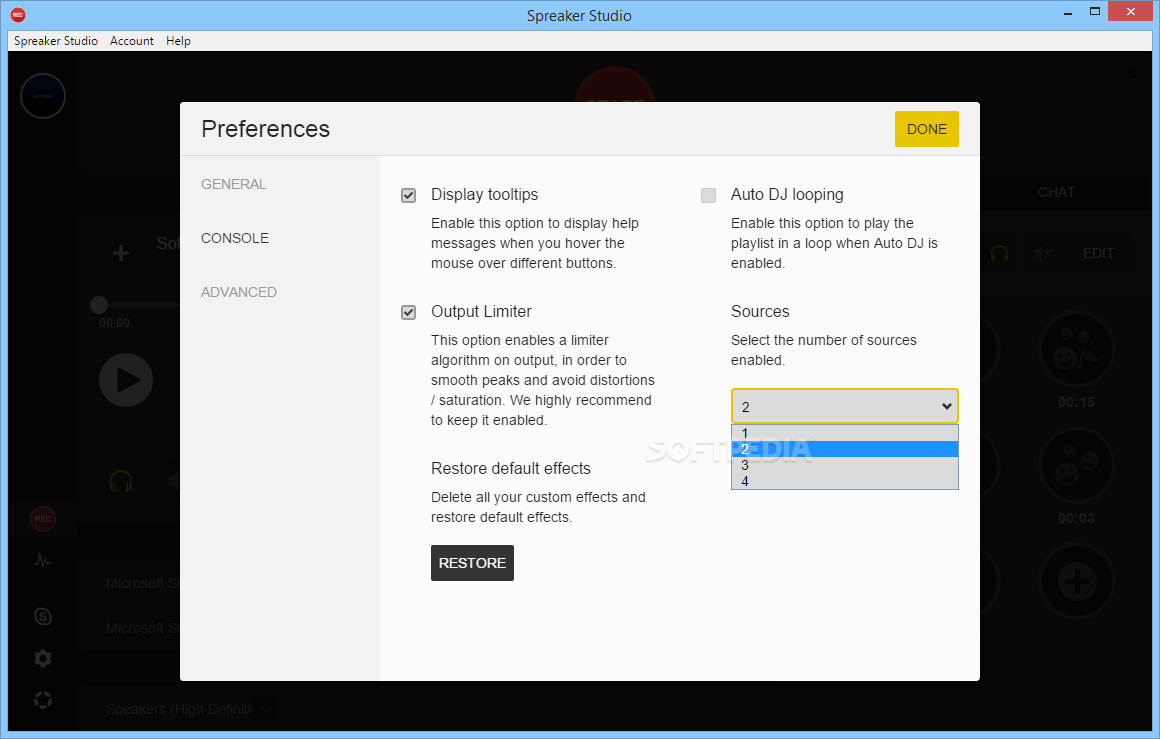Add a new sound effect slot

click(x=1076, y=582)
